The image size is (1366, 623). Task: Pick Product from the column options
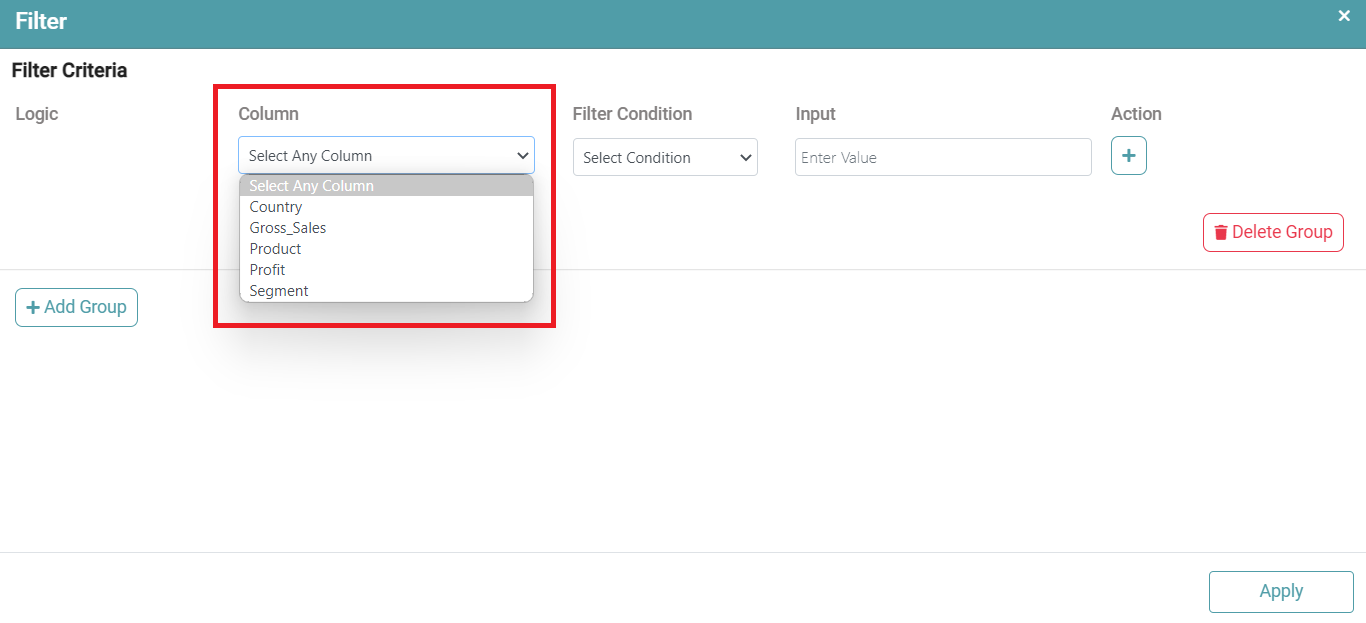point(276,249)
